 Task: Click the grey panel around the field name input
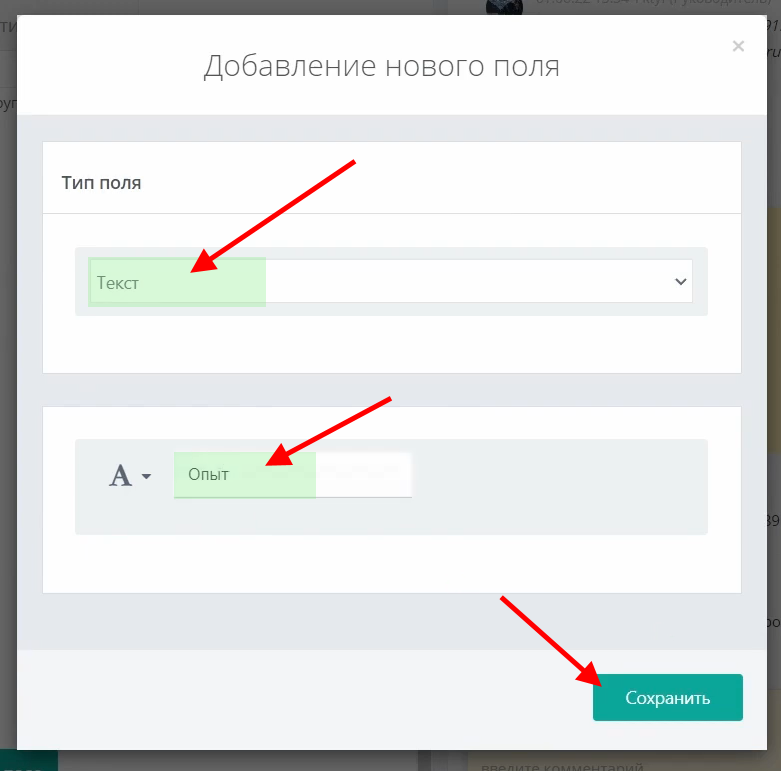(x=560, y=487)
